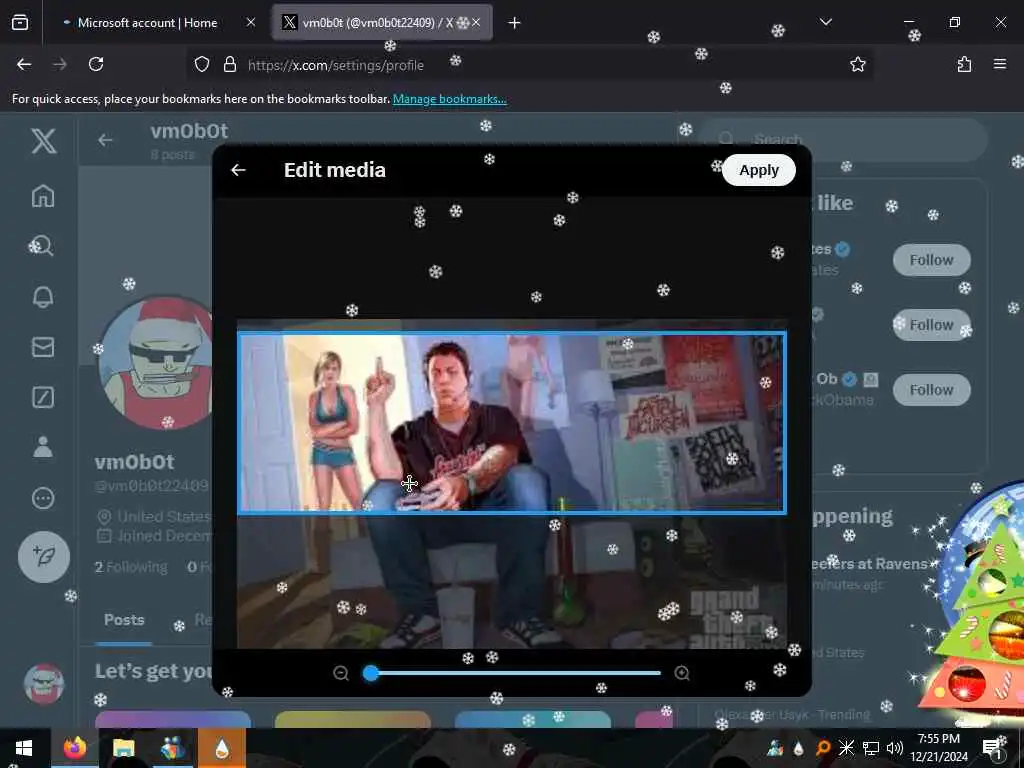This screenshot has height=768, width=1024.
Task: Click Firefox in the taskbar
Action: click(75, 748)
